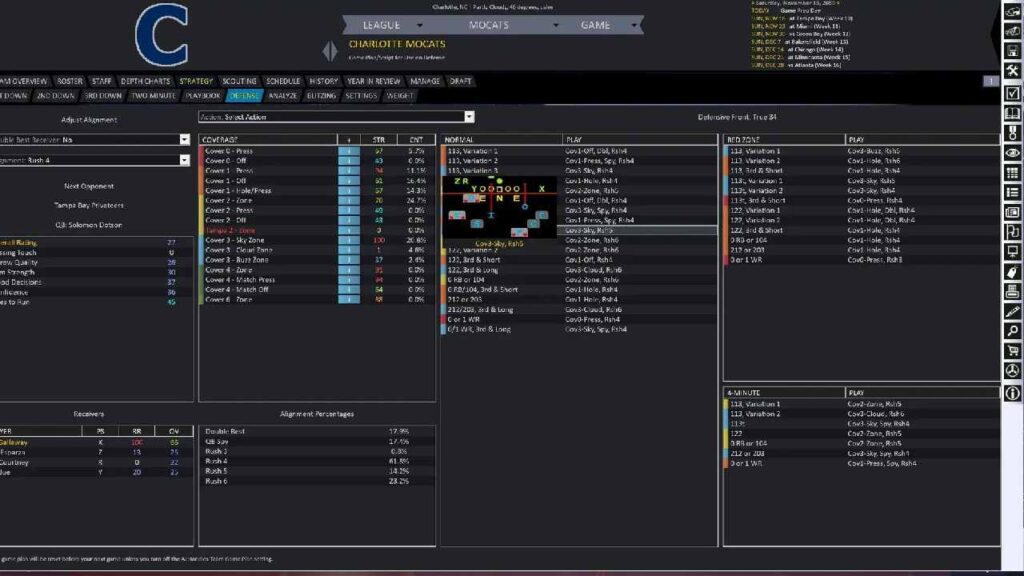1024x576 pixels.
Task: Click the STR column header
Action: pos(378,140)
